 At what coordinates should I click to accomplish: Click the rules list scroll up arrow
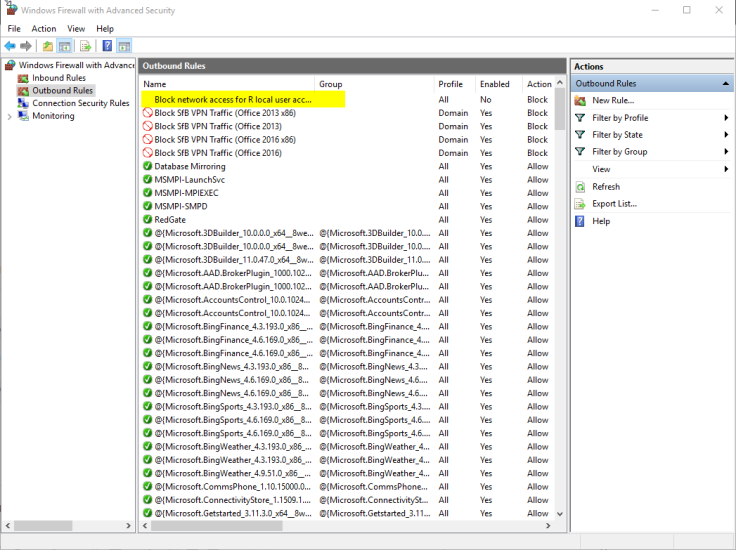click(560, 83)
